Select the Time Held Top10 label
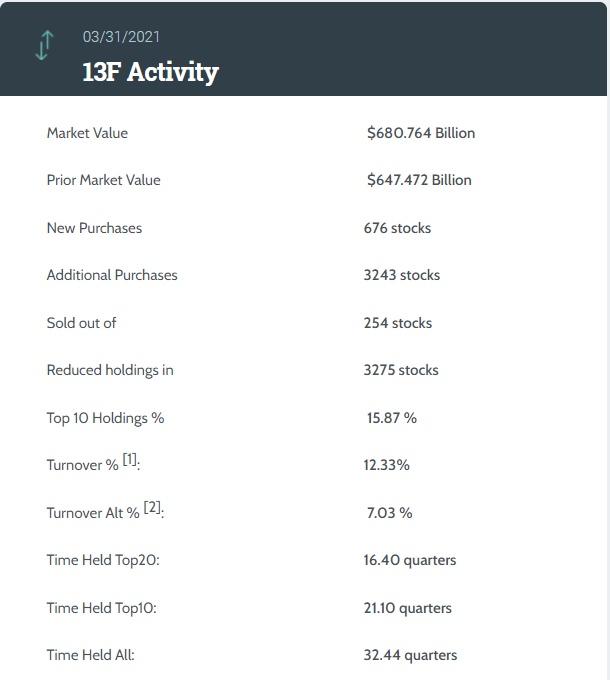 (x=102, y=608)
